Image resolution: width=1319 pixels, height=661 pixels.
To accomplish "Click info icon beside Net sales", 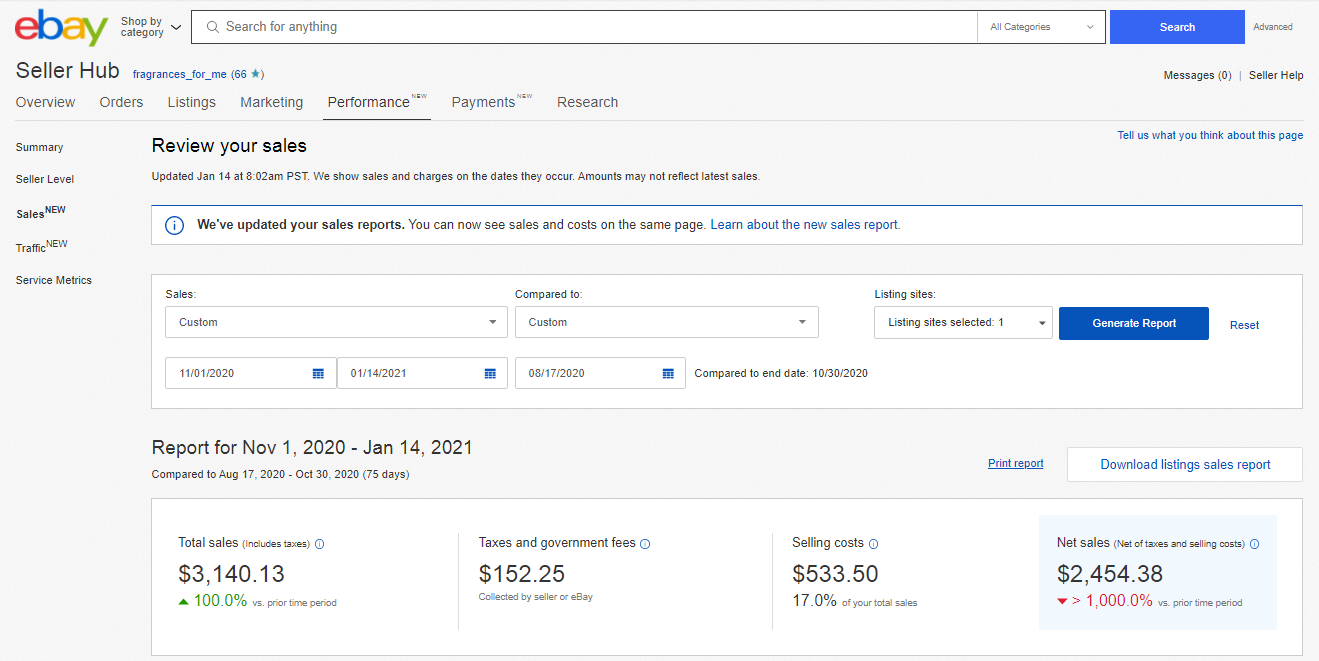I will coord(1254,544).
